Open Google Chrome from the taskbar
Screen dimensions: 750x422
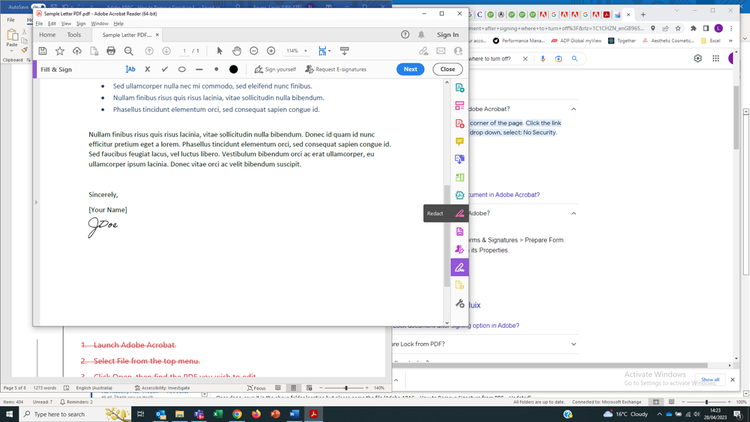coord(237,414)
